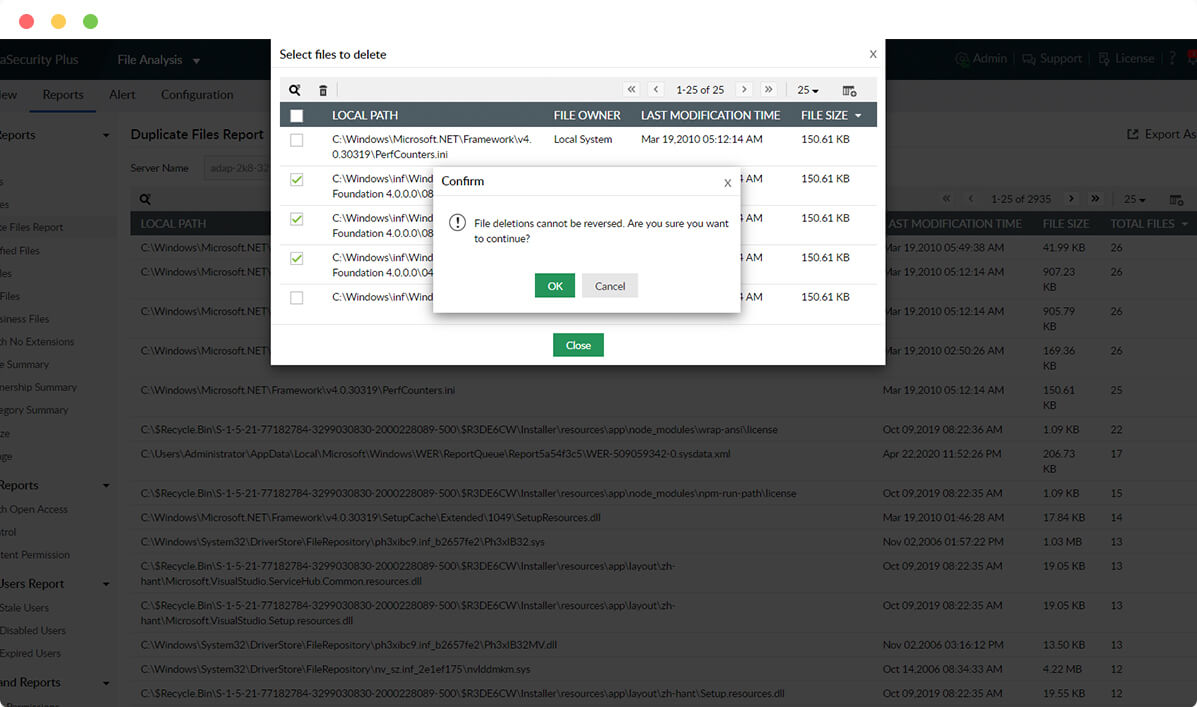This screenshot has width=1197, height=707.
Task: Toggle the select-all checkbox in the dialog header
Action: pyautogui.click(x=296, y=115)
